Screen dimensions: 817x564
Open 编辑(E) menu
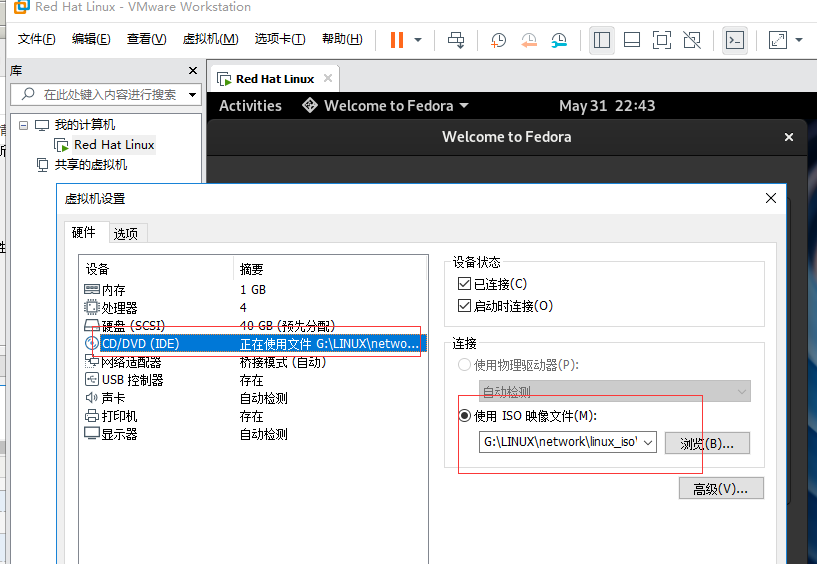[91, 39]
